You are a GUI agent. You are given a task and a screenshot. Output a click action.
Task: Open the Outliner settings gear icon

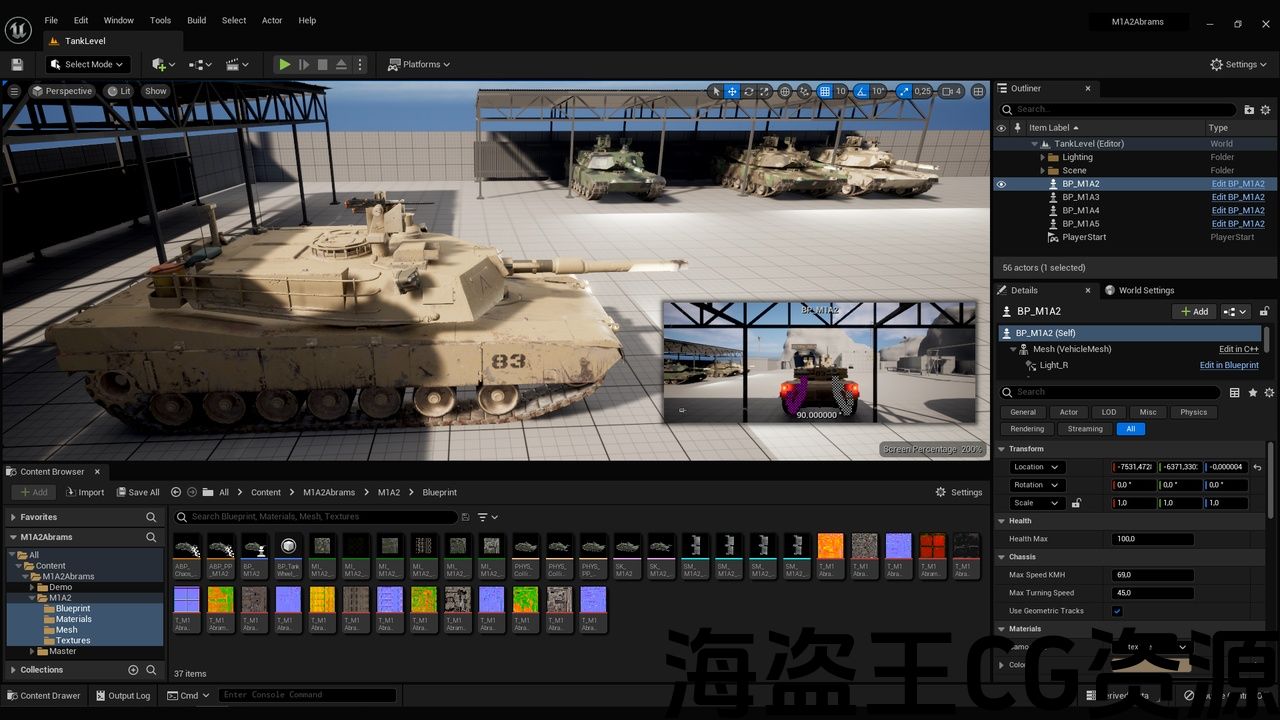(1265, 109)
